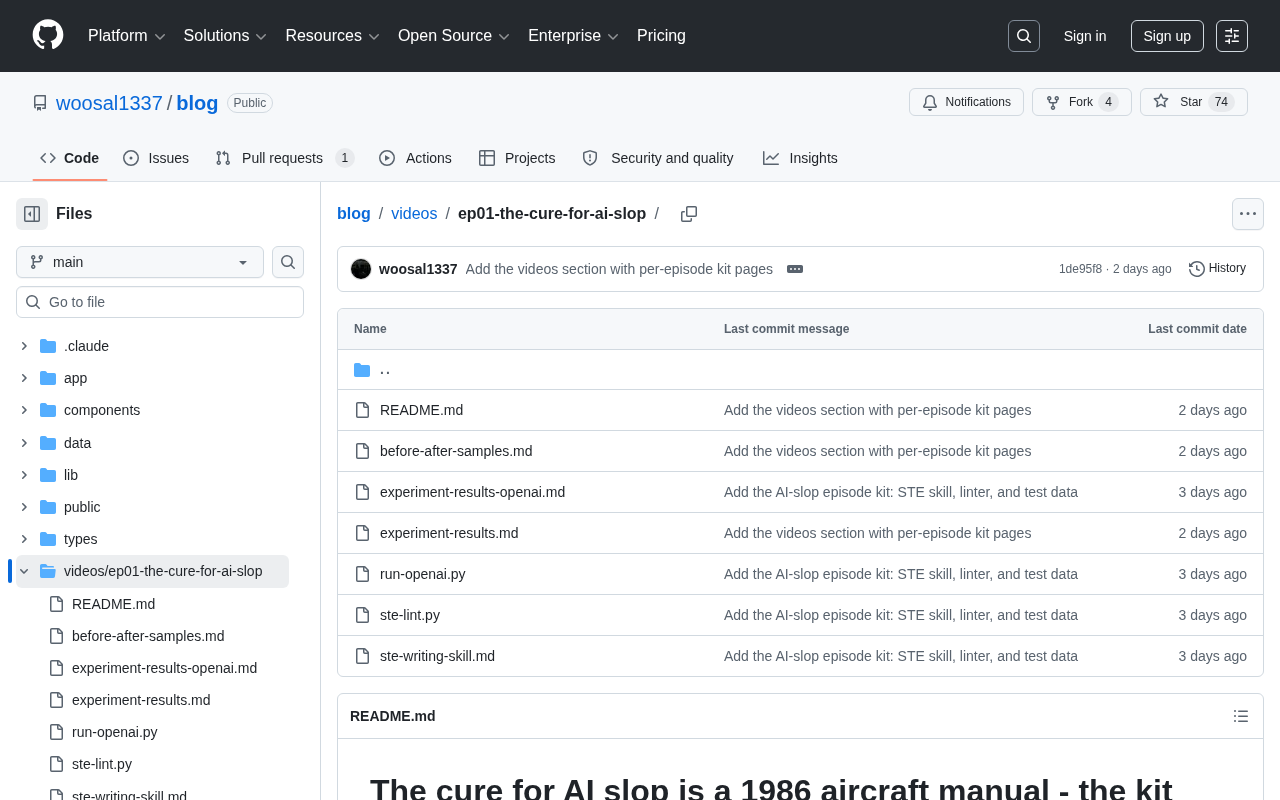Open ste-writing-skill.md in file table
Image resolution: width=1280 pixels, height=800 pixels.
pos(437,656)
